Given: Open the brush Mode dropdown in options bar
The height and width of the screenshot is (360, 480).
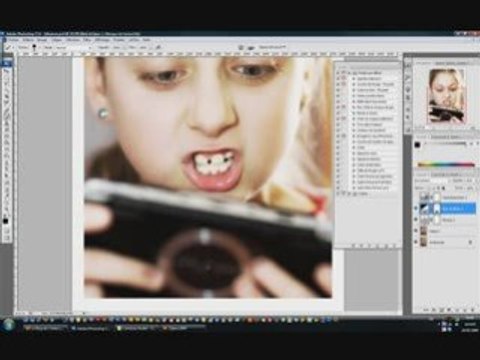Looking at the screenshot, I should 73,48.
